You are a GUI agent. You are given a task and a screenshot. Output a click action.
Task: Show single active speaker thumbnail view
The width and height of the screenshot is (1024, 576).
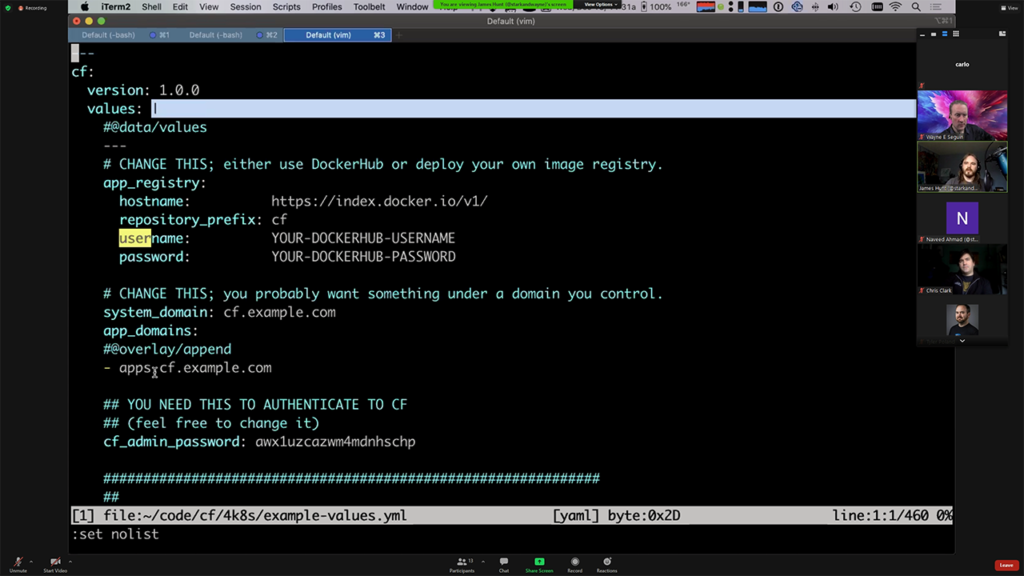[x=933, y=34]
